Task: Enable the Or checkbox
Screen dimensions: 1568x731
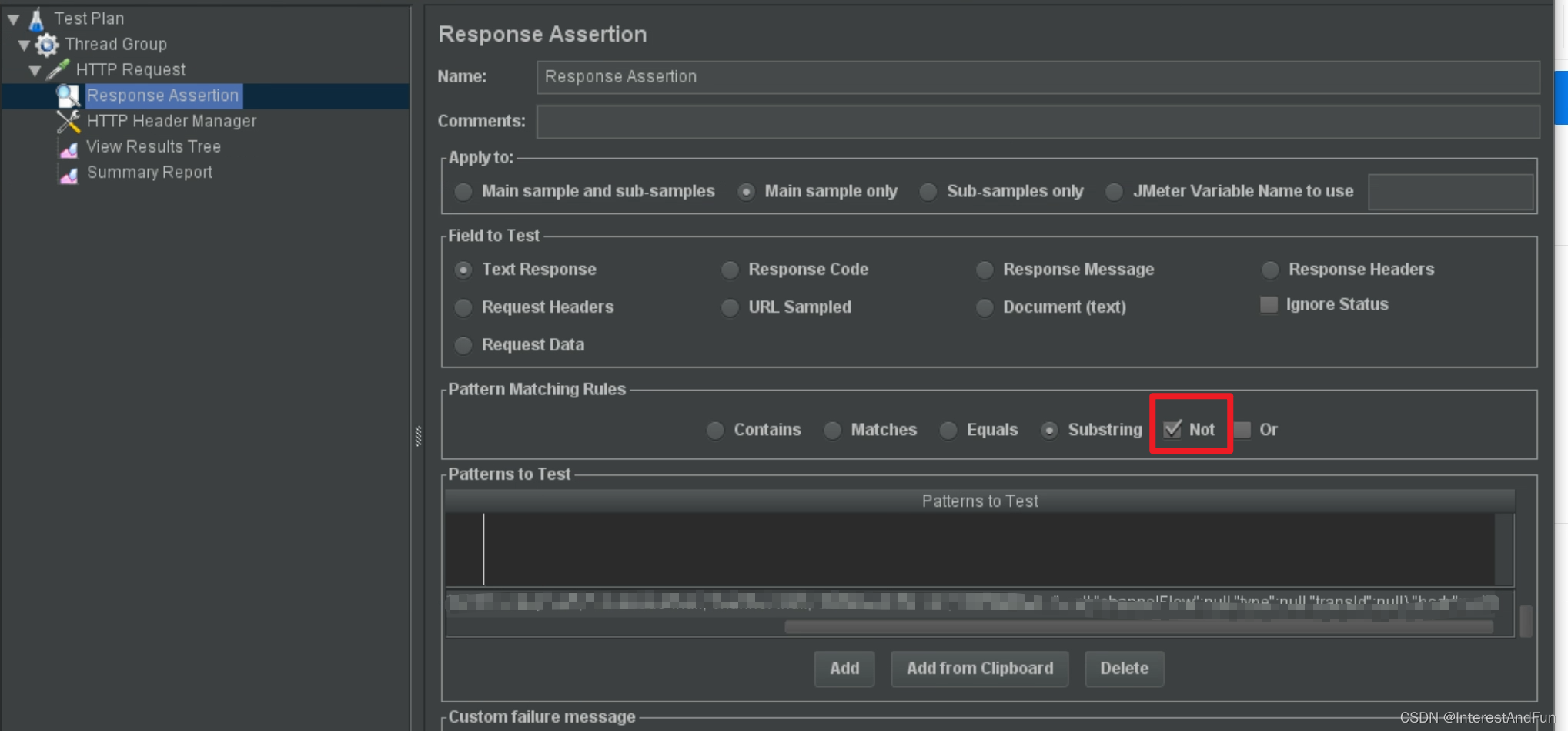Action: [x=1242, y=429]
